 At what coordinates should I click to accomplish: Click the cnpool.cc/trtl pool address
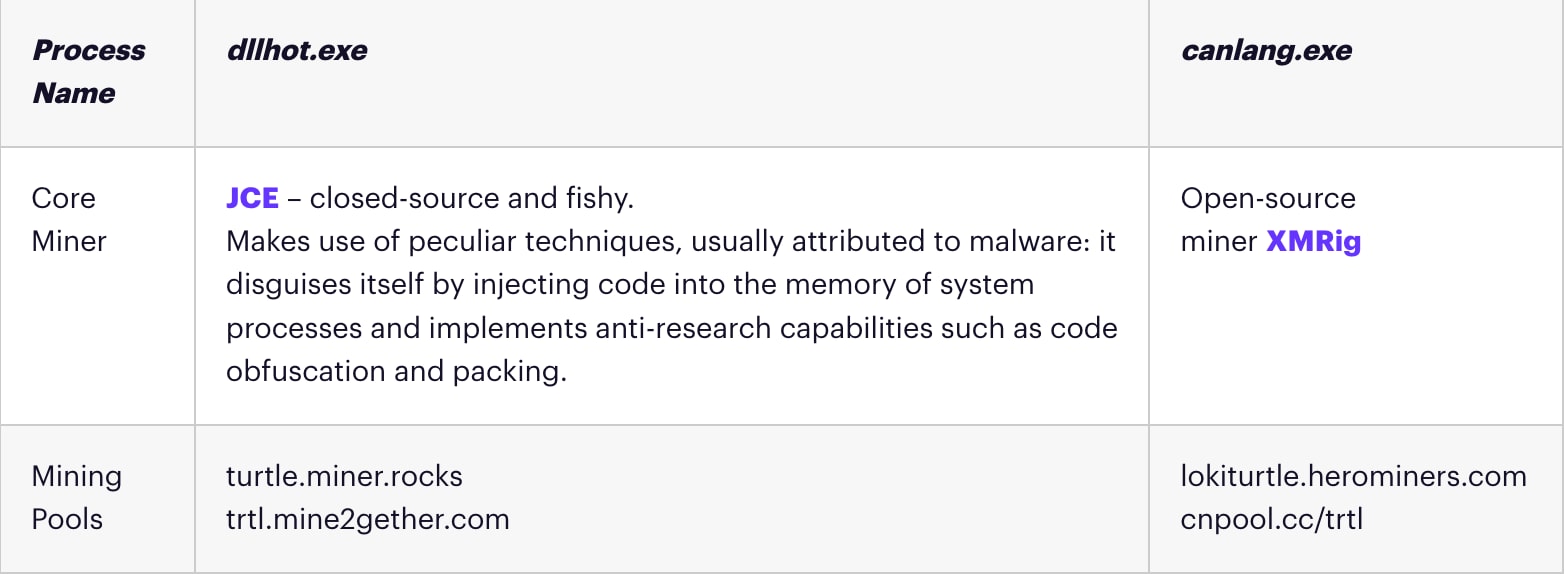[1271, 519]
